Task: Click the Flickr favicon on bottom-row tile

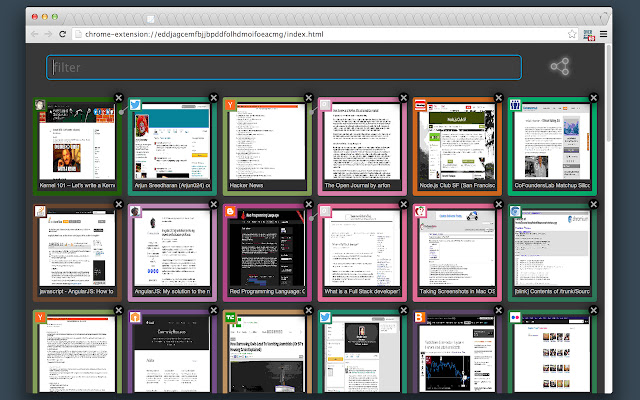Action: [515, 317]
